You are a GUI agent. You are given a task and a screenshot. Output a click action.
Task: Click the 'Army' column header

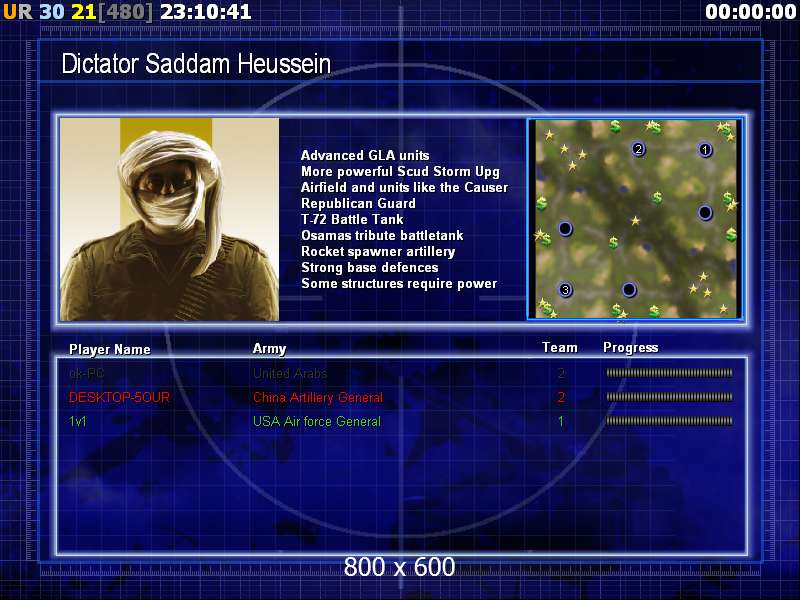pos(269,348)
